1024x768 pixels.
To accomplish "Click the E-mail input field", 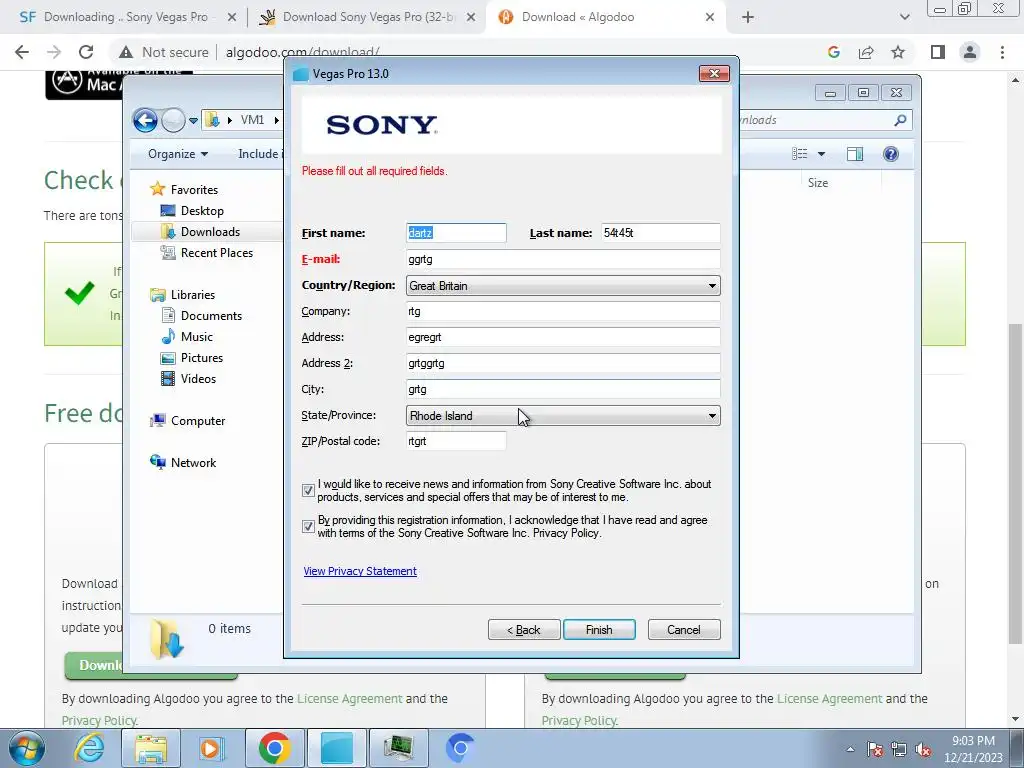I will (x=563, y=259).
